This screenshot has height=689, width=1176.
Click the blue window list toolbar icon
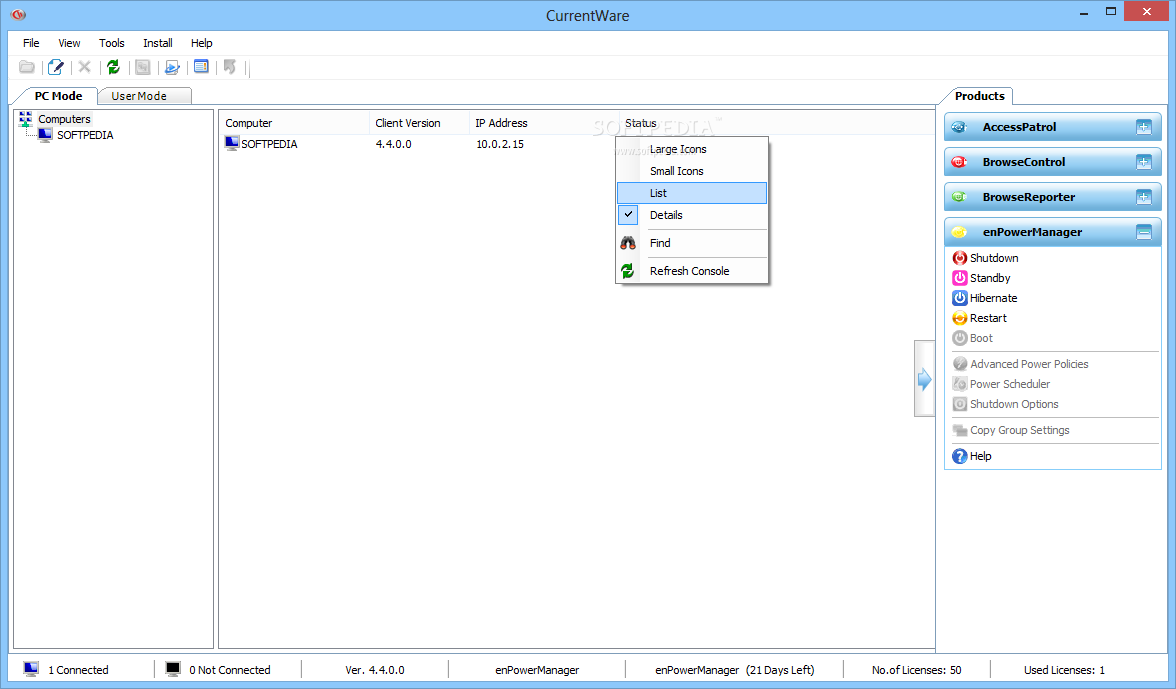[x=201, y=67]
